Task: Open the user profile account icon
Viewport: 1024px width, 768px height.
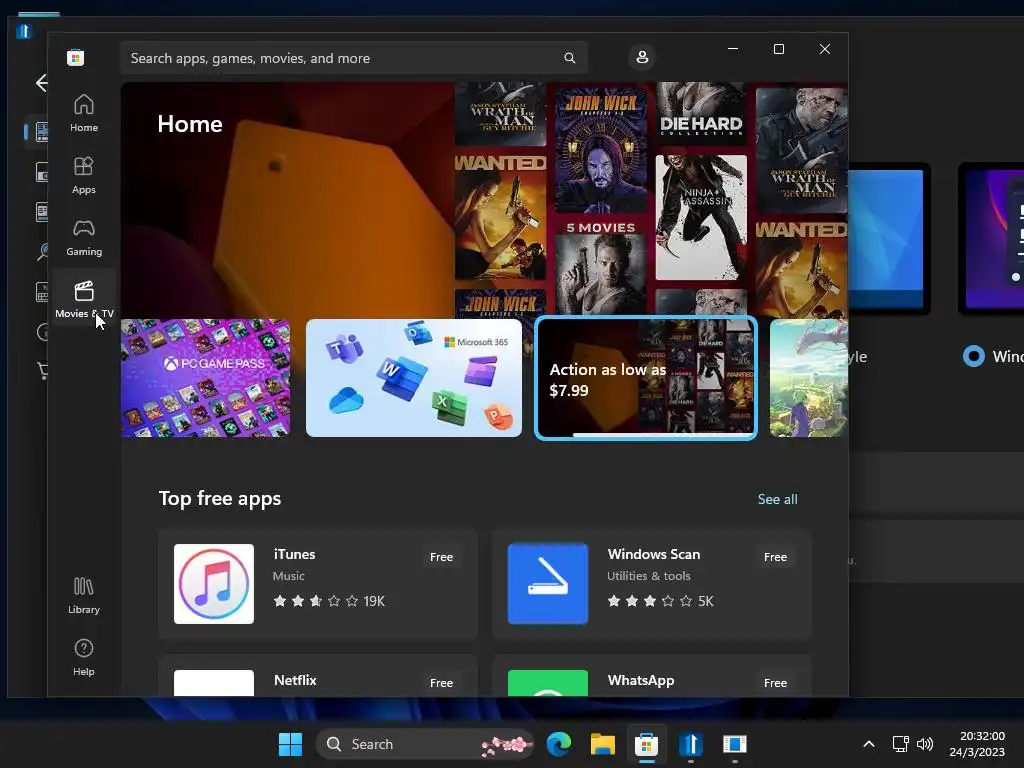Action: pos(642,57)
